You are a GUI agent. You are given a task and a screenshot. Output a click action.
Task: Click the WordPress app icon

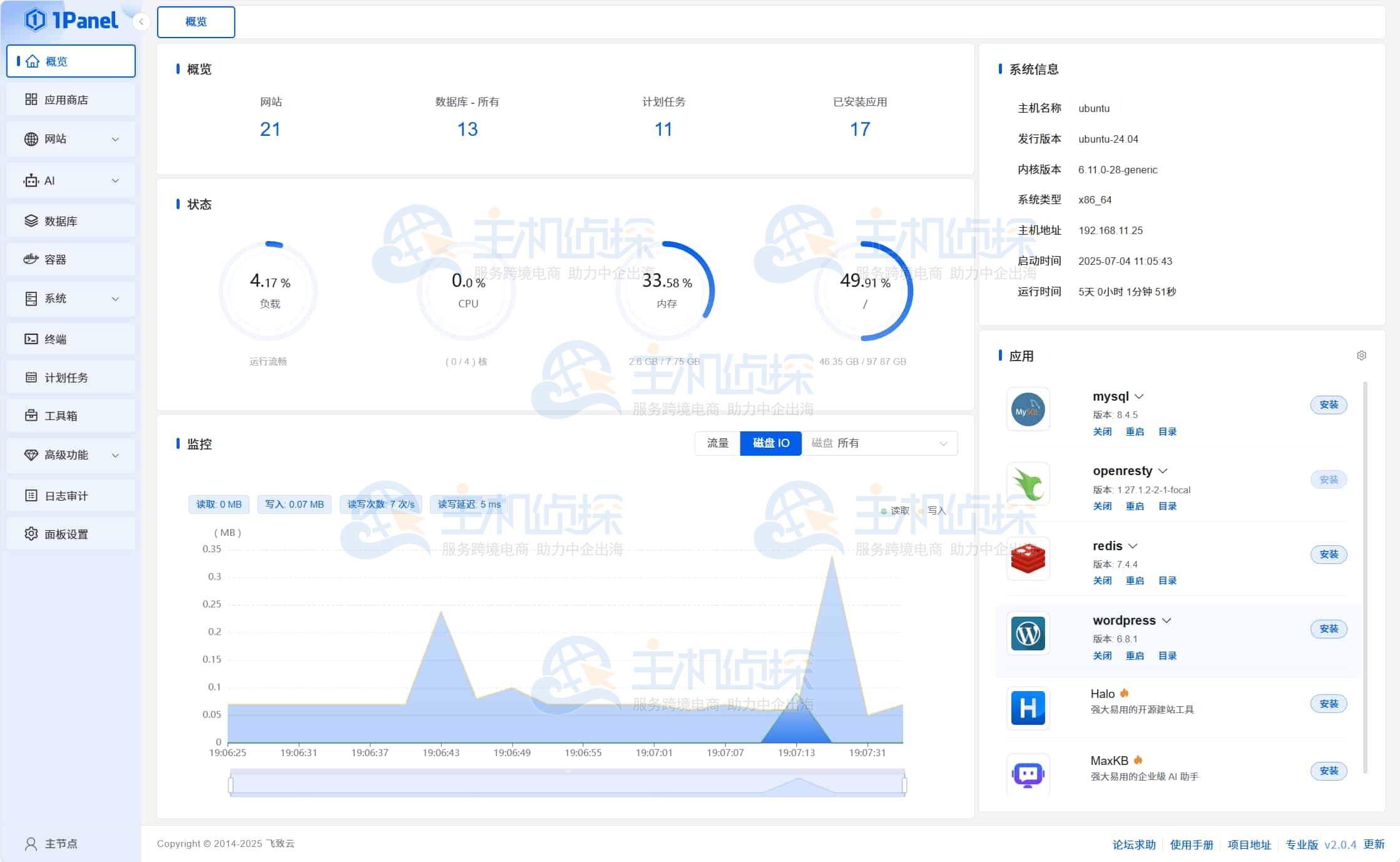tap(1028, 634)
